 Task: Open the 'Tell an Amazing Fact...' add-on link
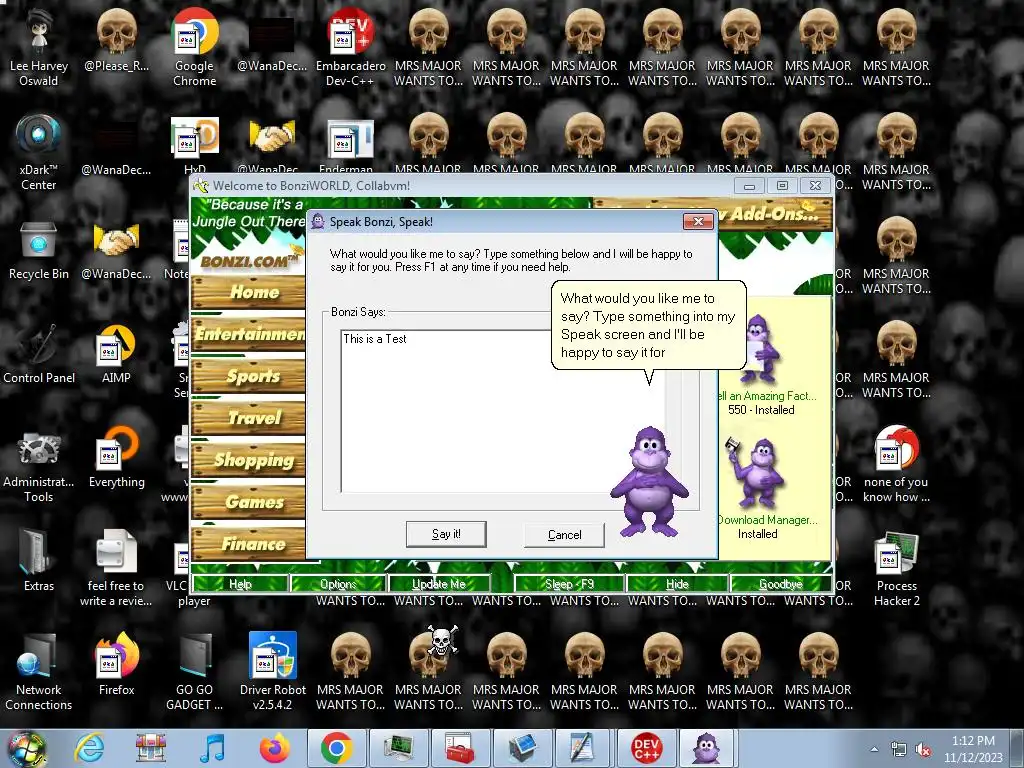(x=765, y=396)
